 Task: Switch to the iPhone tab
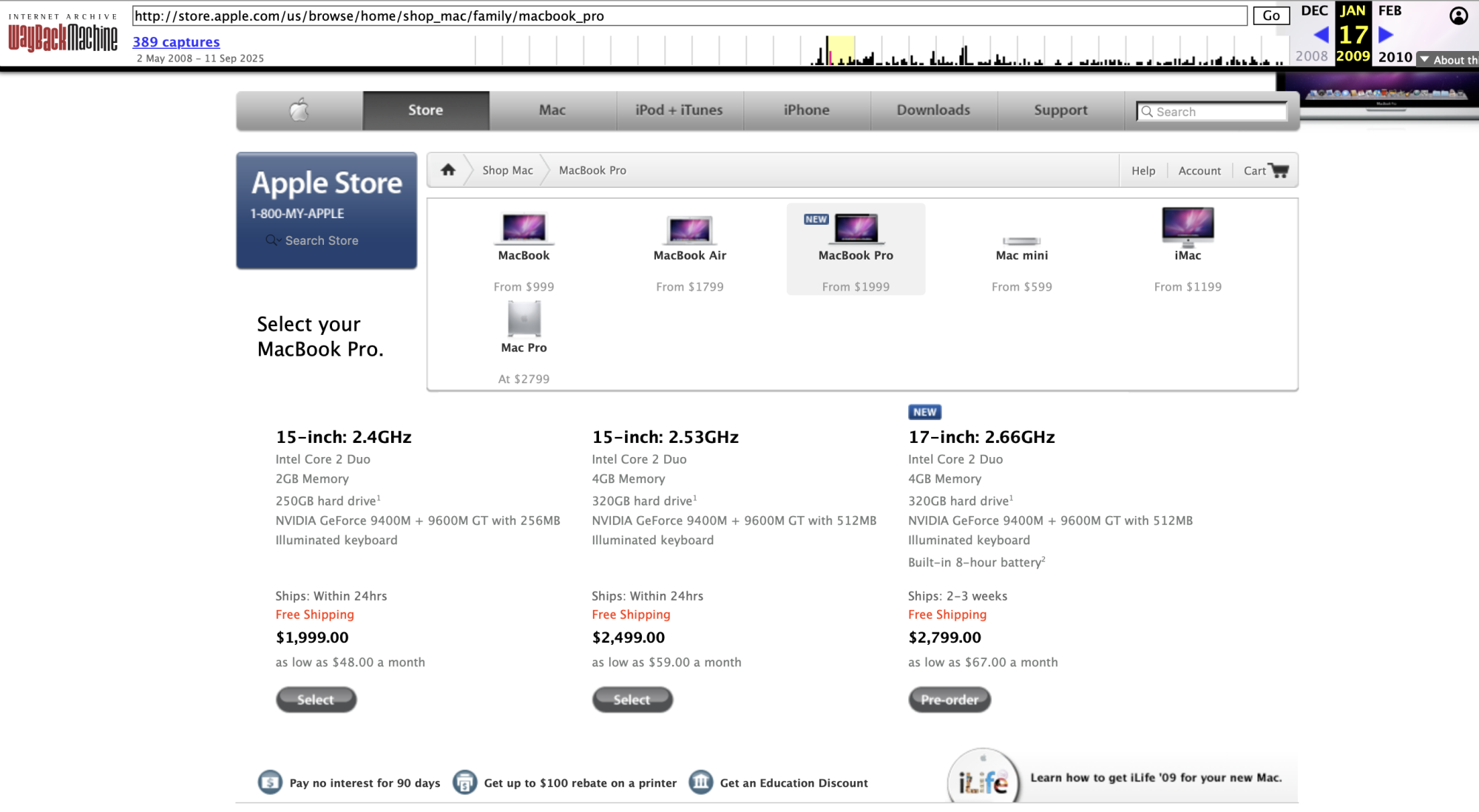tap(806, 110)
